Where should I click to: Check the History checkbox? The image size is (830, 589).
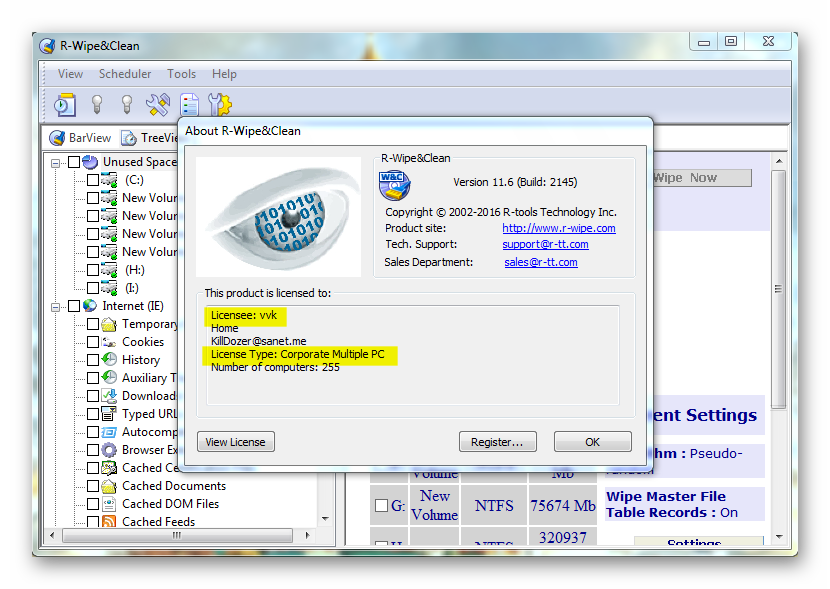tap(93, 360)
